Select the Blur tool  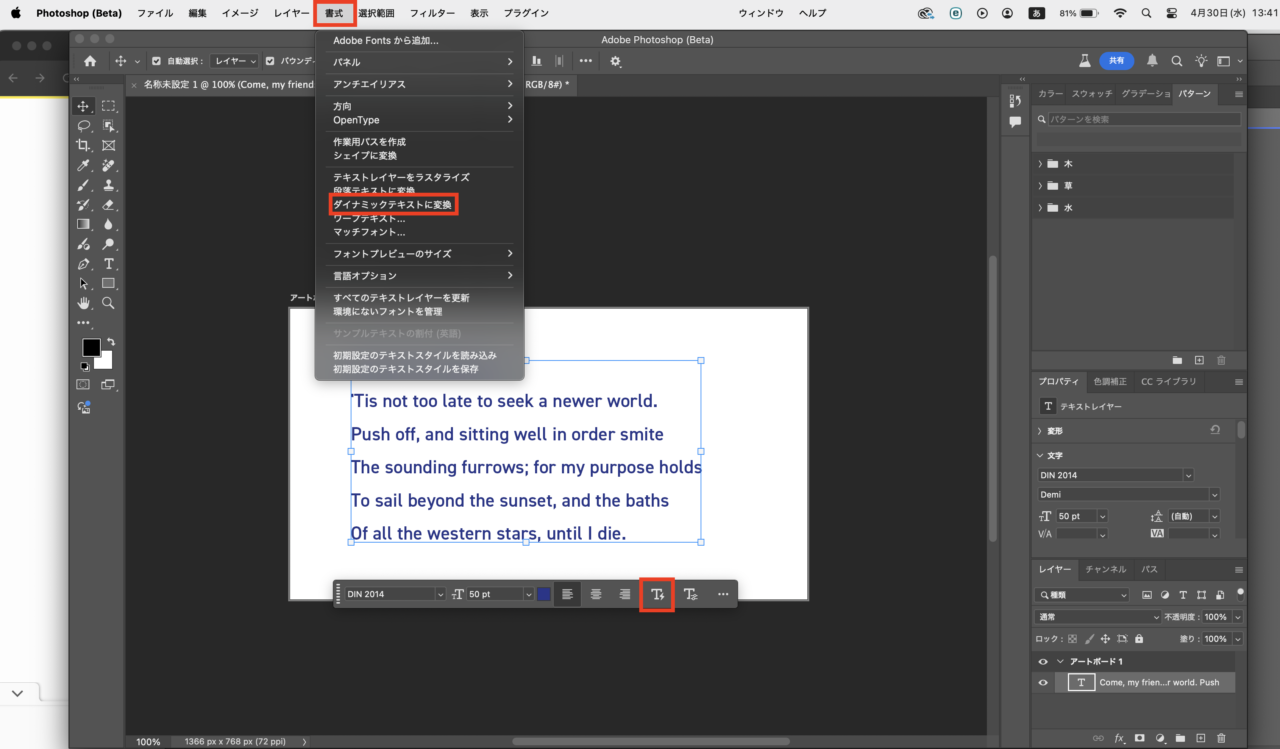click(108, 224)
